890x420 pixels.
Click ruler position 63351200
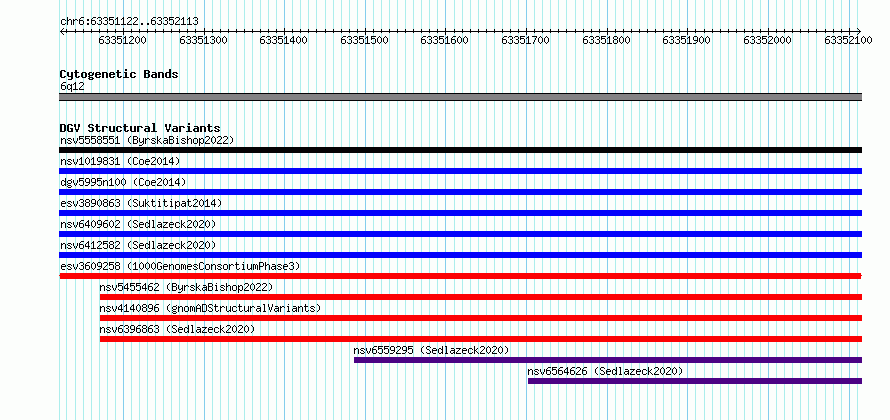(x=122, y=41)
